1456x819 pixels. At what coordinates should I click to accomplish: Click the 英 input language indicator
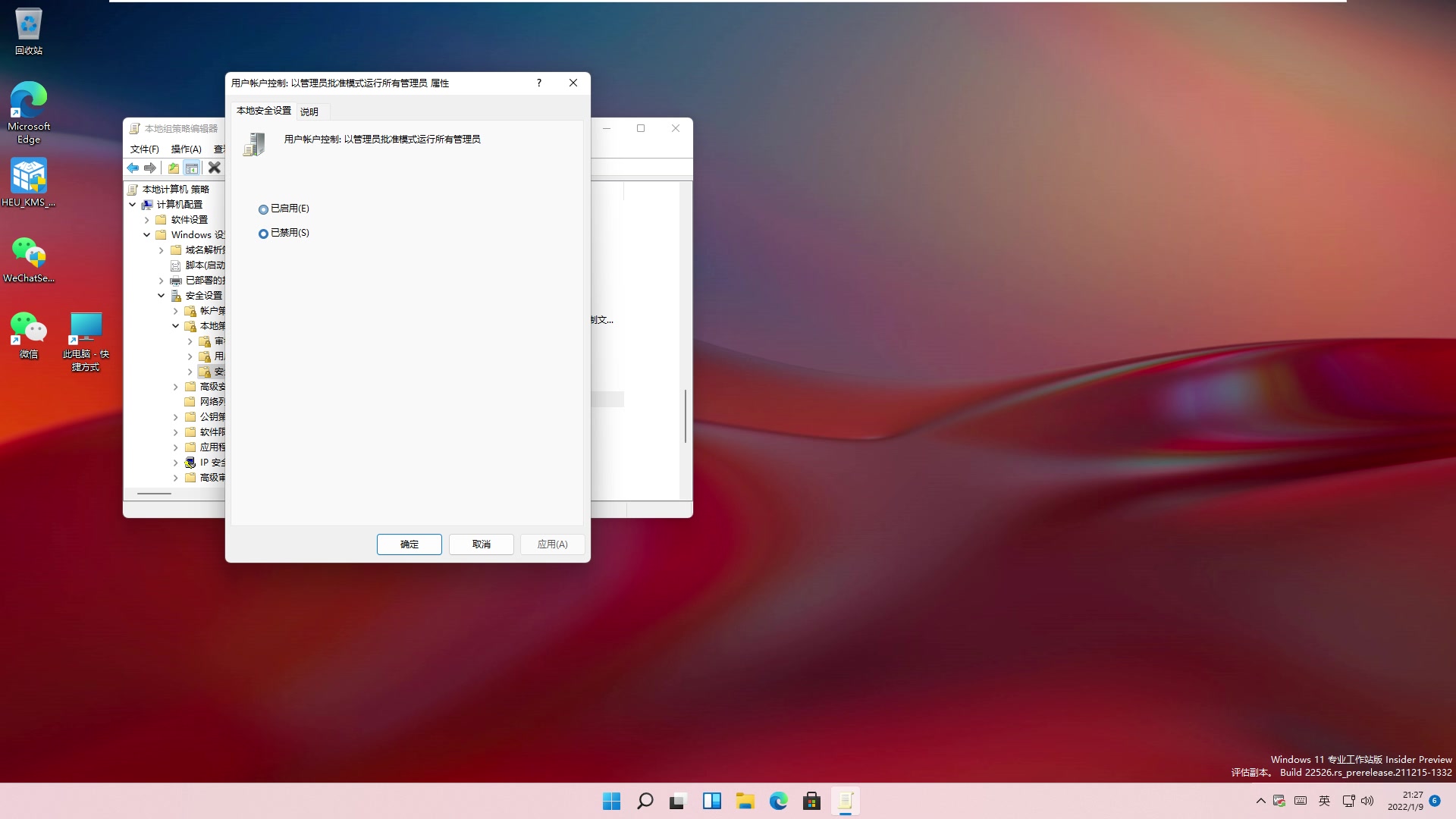1324,800
